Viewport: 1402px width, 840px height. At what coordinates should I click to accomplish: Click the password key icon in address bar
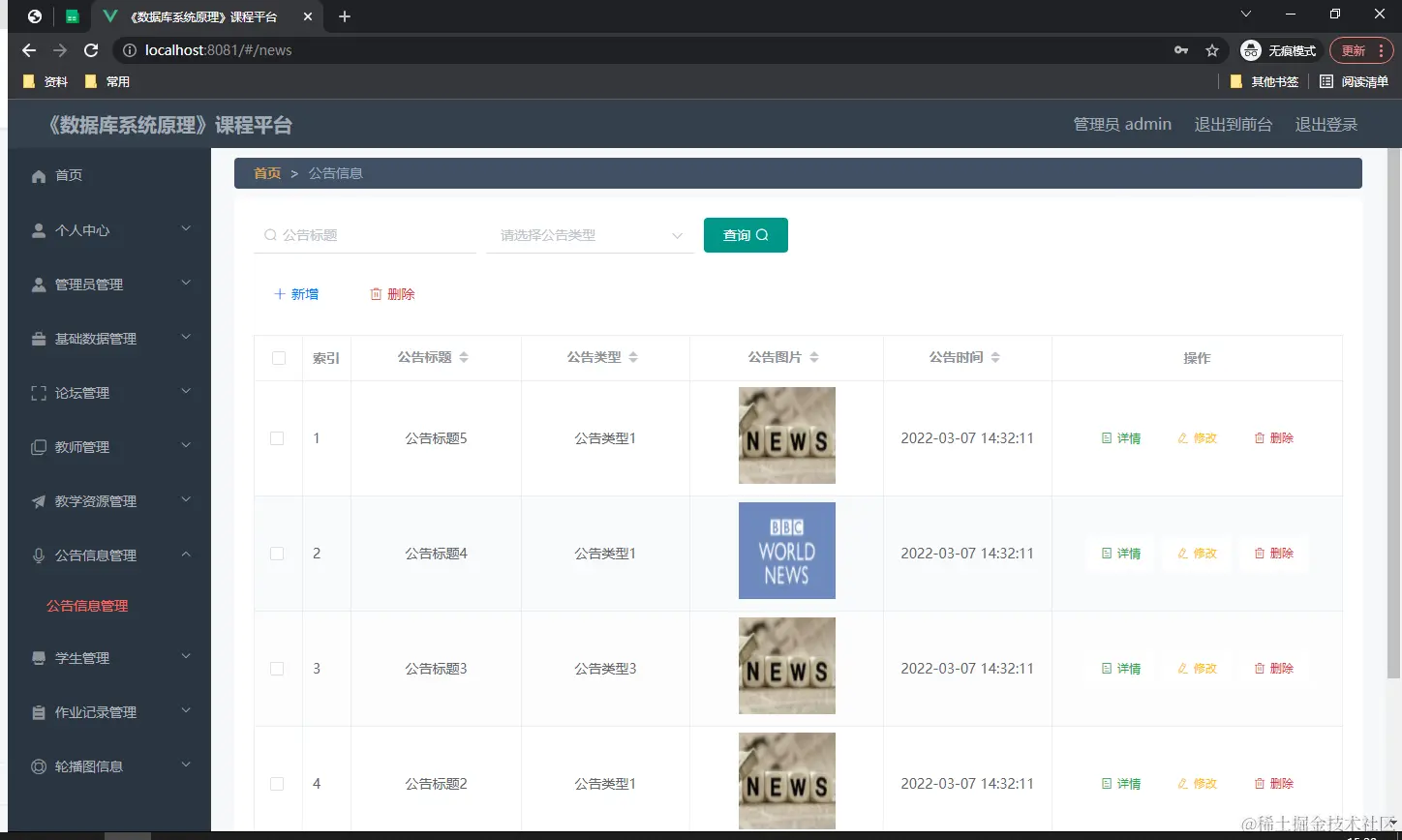1180,50
